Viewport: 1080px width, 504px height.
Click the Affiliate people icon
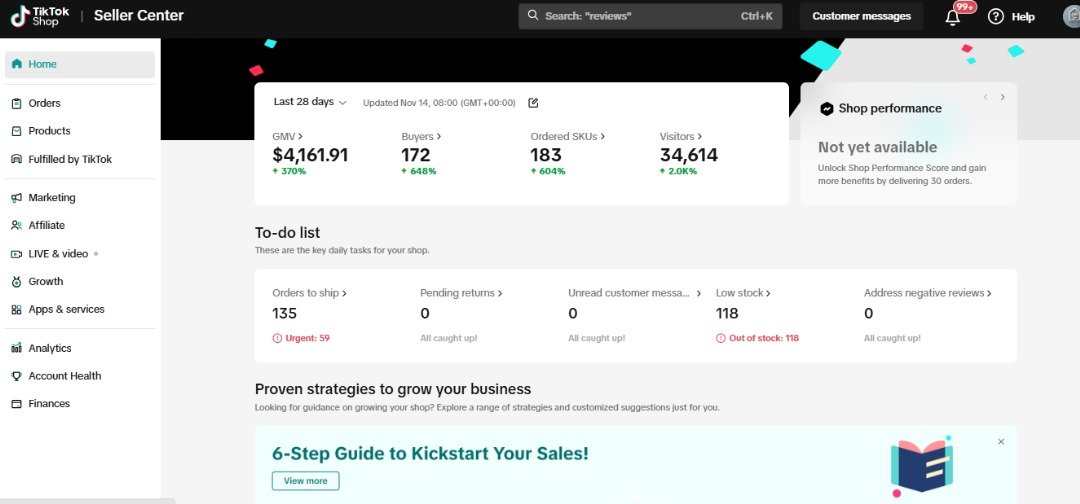click(x=17, y=225)
